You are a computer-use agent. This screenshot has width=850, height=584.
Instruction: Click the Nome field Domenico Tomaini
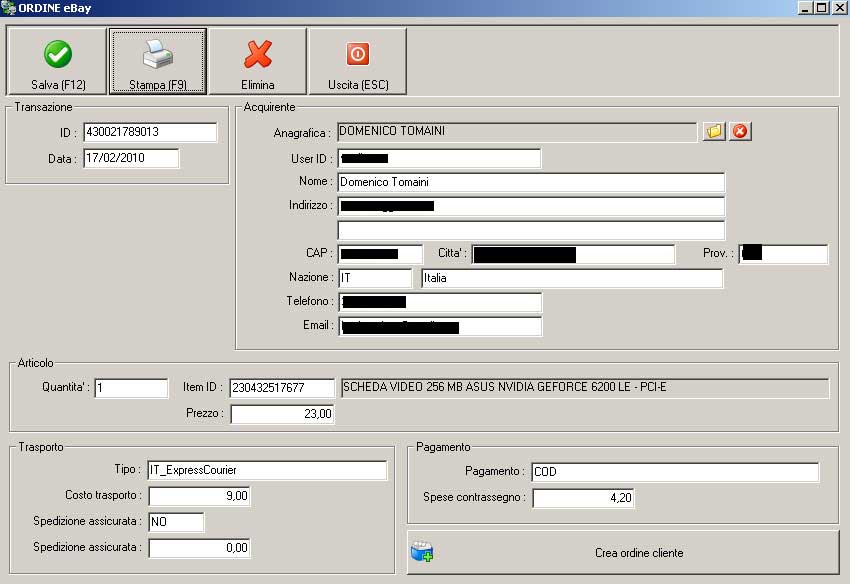pos(531,182)
